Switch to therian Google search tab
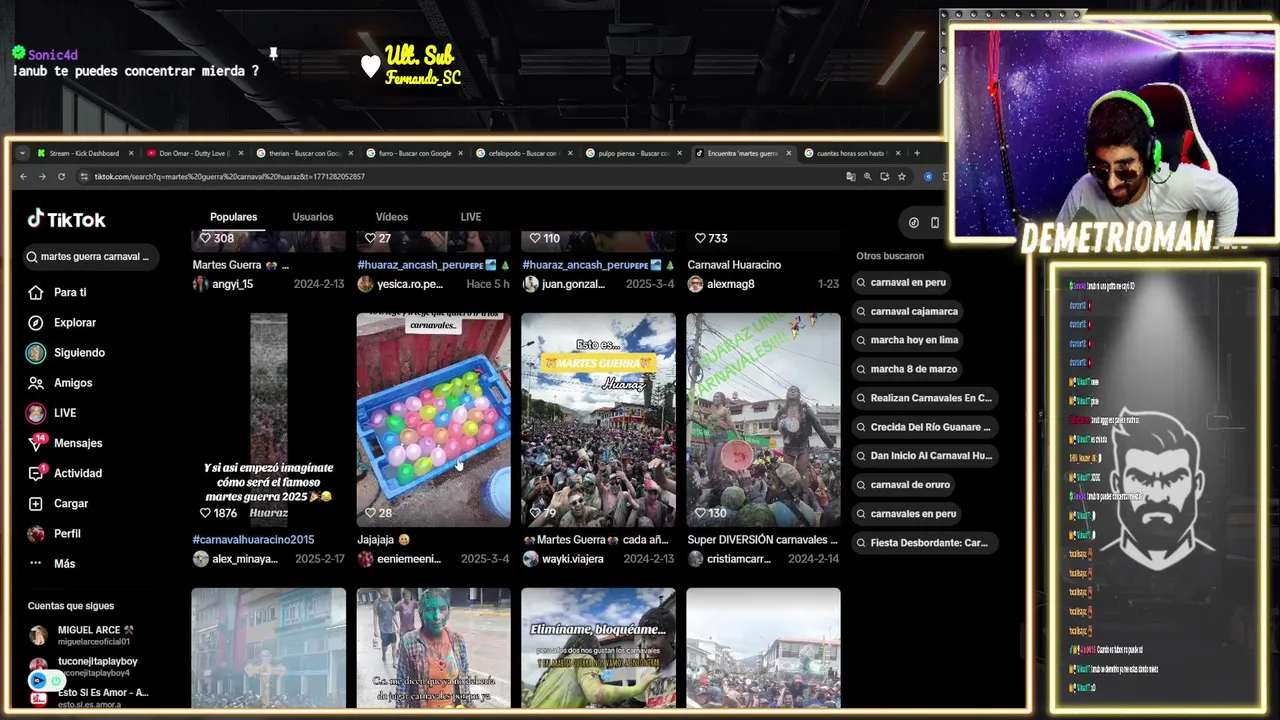The height and width of the screenshot is (720, 1280). coord(303,153)
